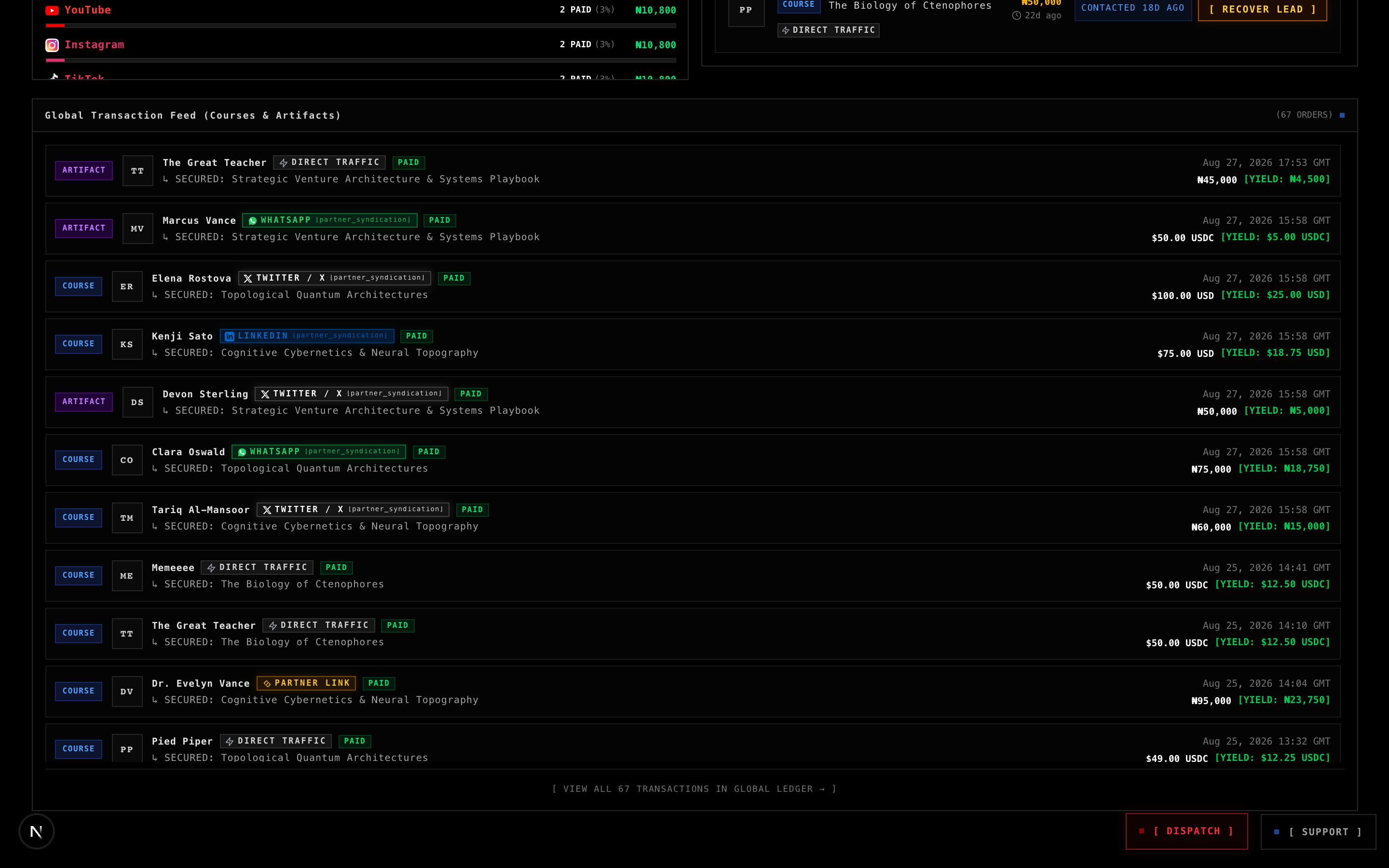Click 'Aug 25, 2026 14:10 GMT' timestamp
This screenshot has height=868, width=1389.
[x=1266, y=626]
